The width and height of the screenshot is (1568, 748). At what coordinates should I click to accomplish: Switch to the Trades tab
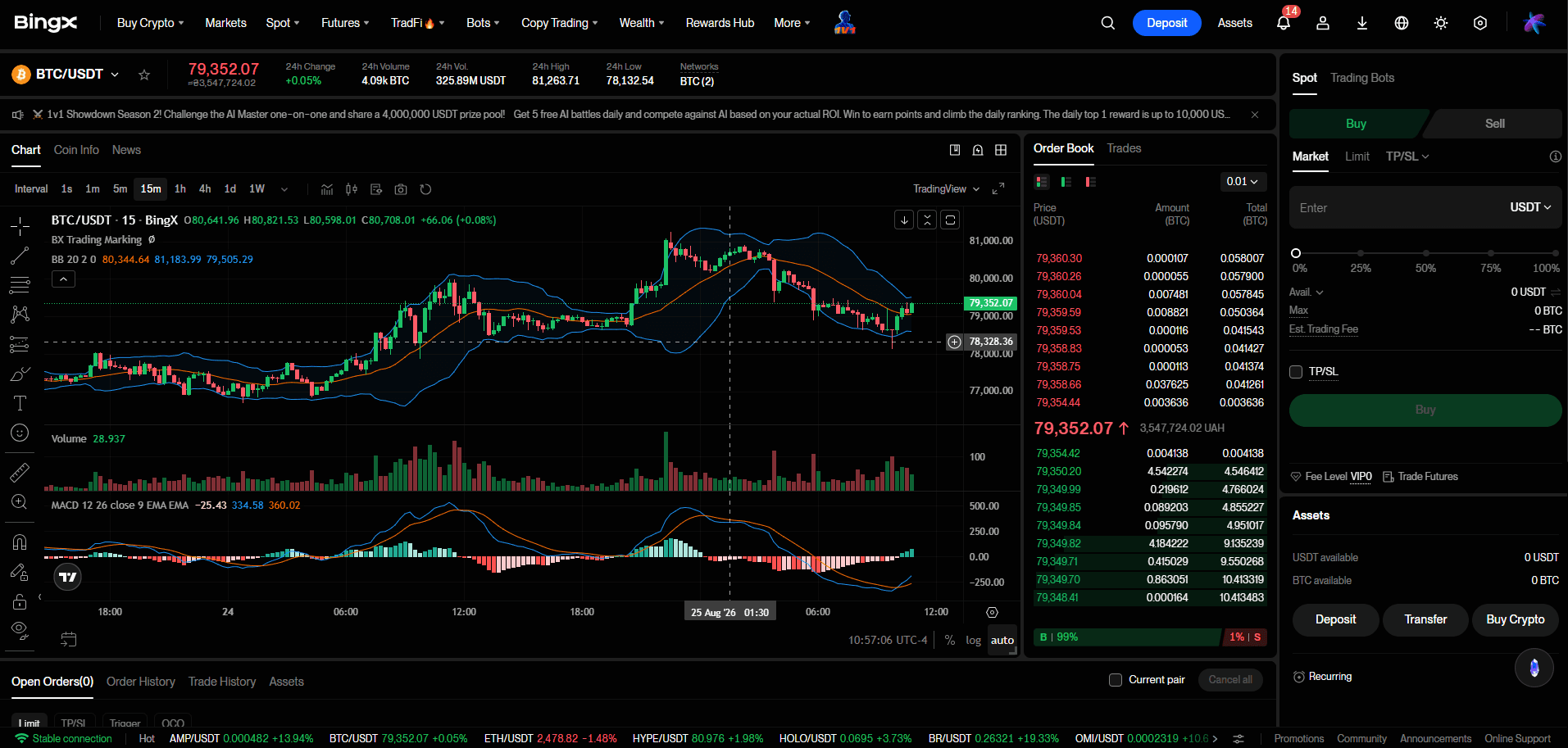click(1124, 148)
